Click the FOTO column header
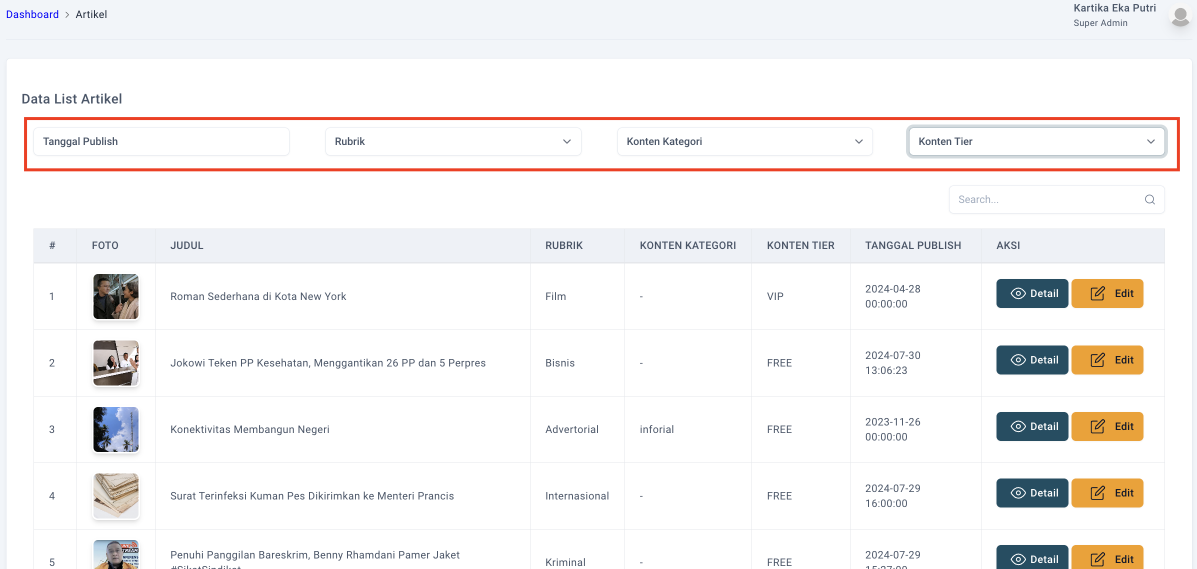1197x569 pixels. click(105, 245)
